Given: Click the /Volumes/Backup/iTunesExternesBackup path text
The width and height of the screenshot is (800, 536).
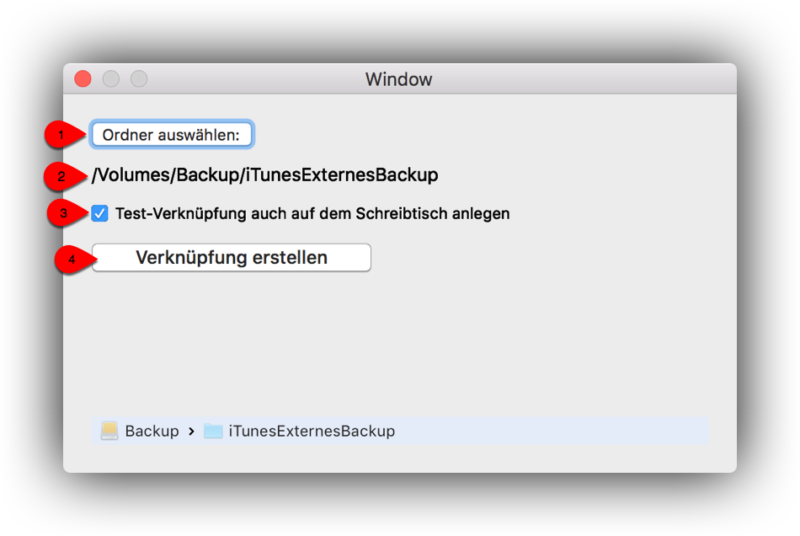Looking at the screenshot, I should click(x=265, y=175).
